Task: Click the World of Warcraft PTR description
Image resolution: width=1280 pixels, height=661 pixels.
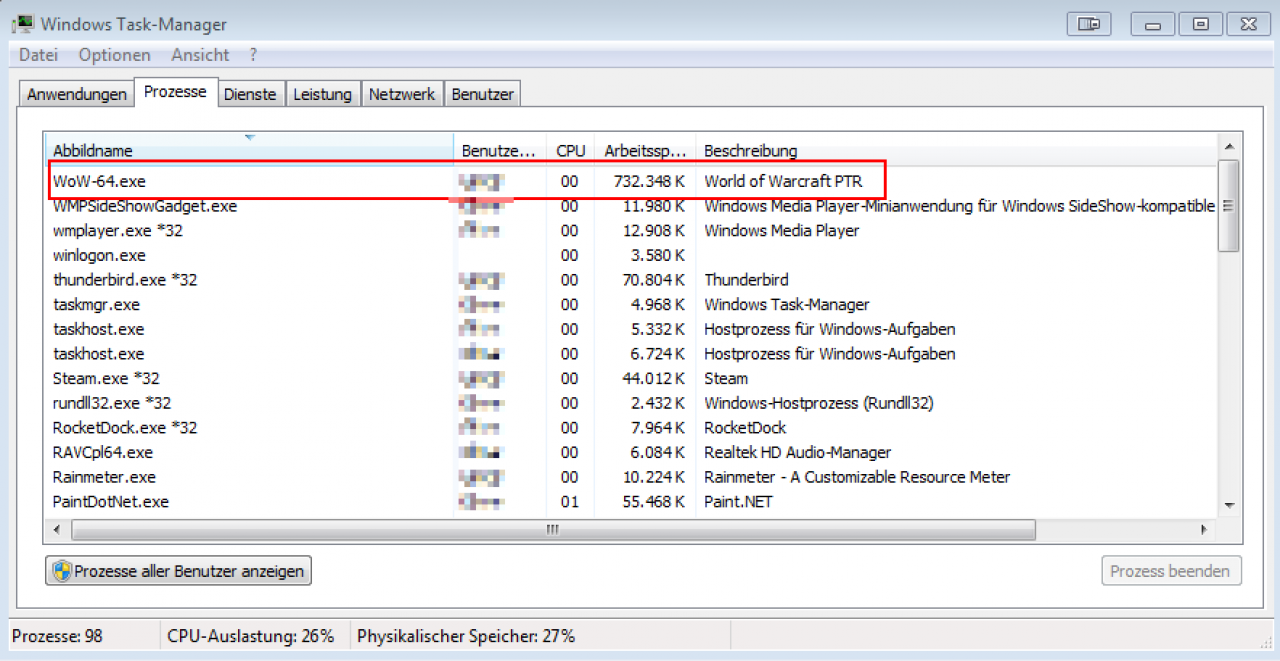Action: (x=783, y=181)
